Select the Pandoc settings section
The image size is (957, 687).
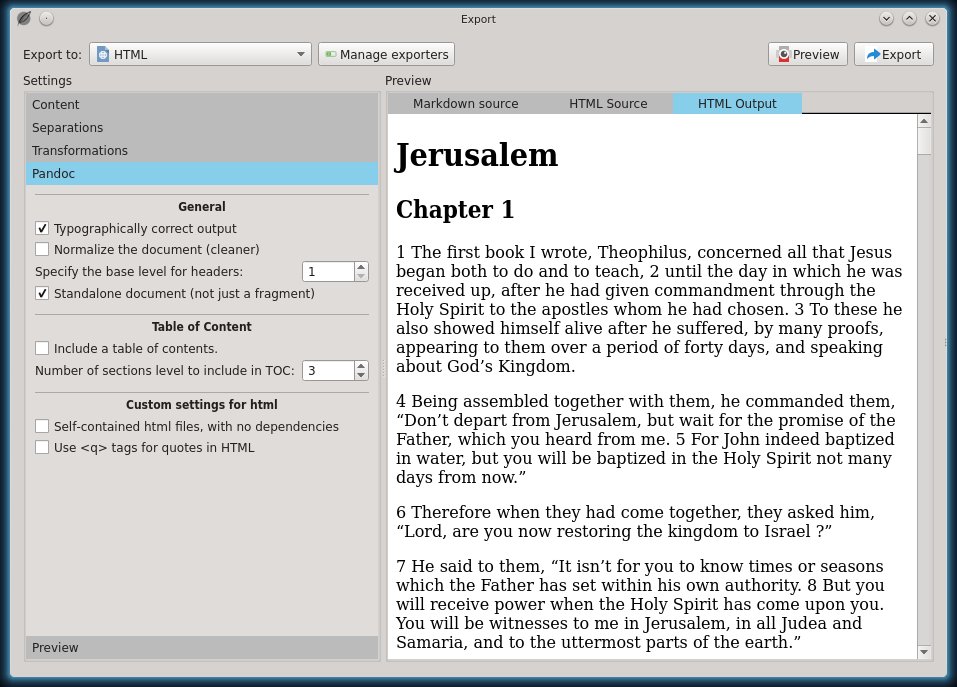(x=202, y=173)
